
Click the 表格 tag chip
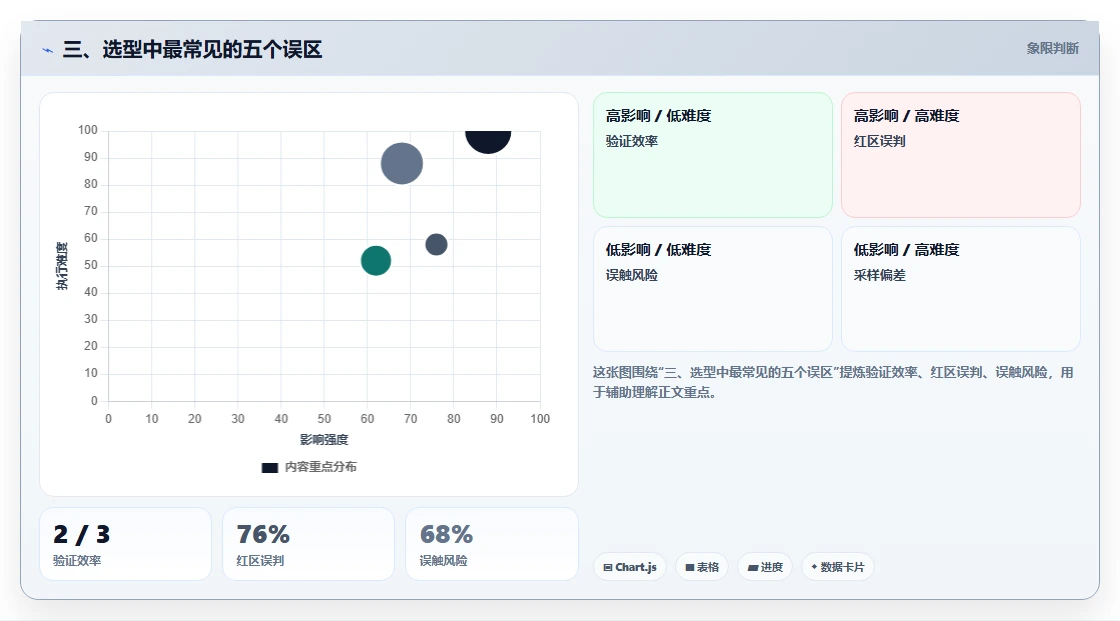coord(702,567)
